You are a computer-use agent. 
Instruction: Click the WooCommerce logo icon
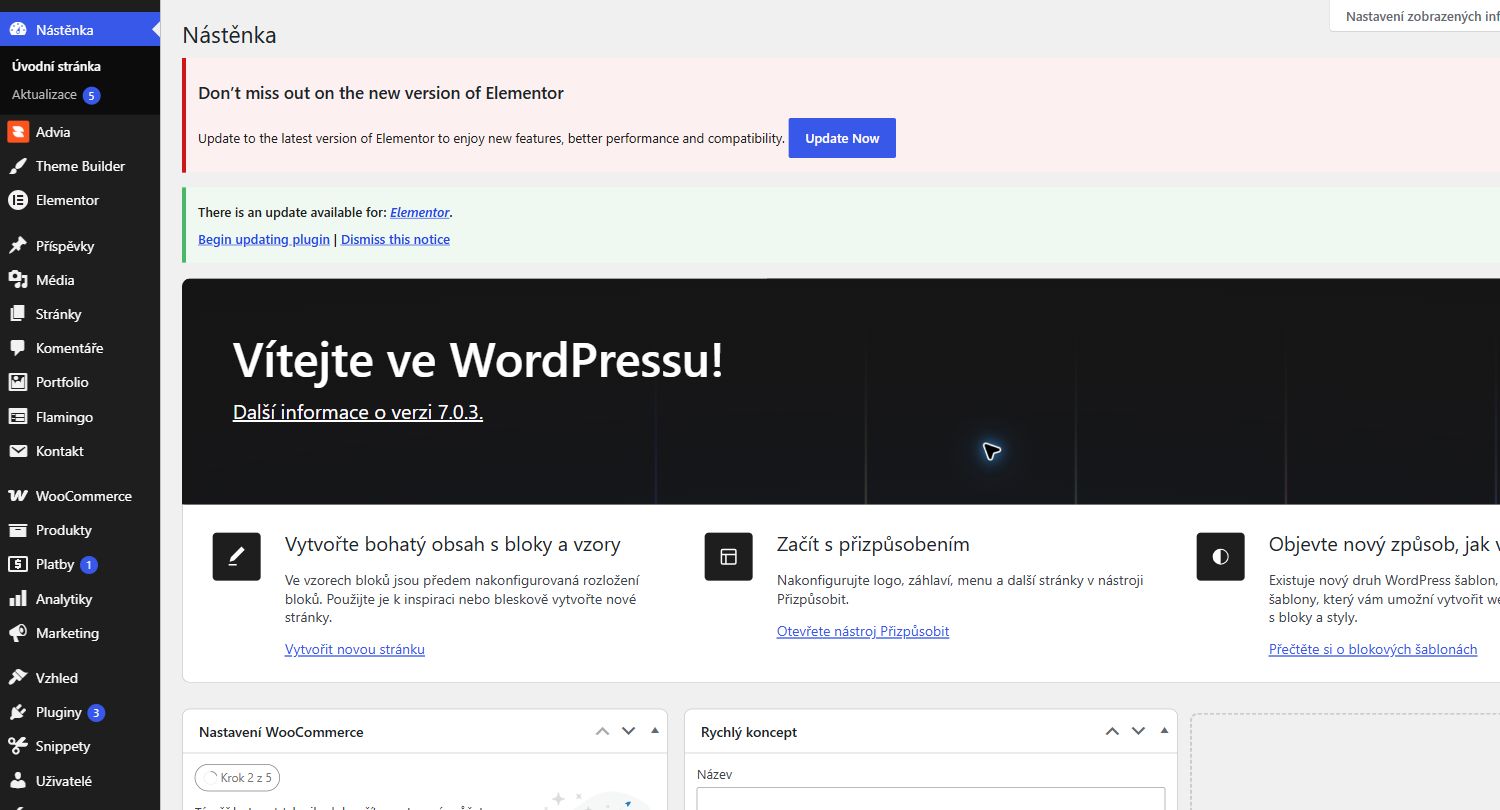point(18,496)
